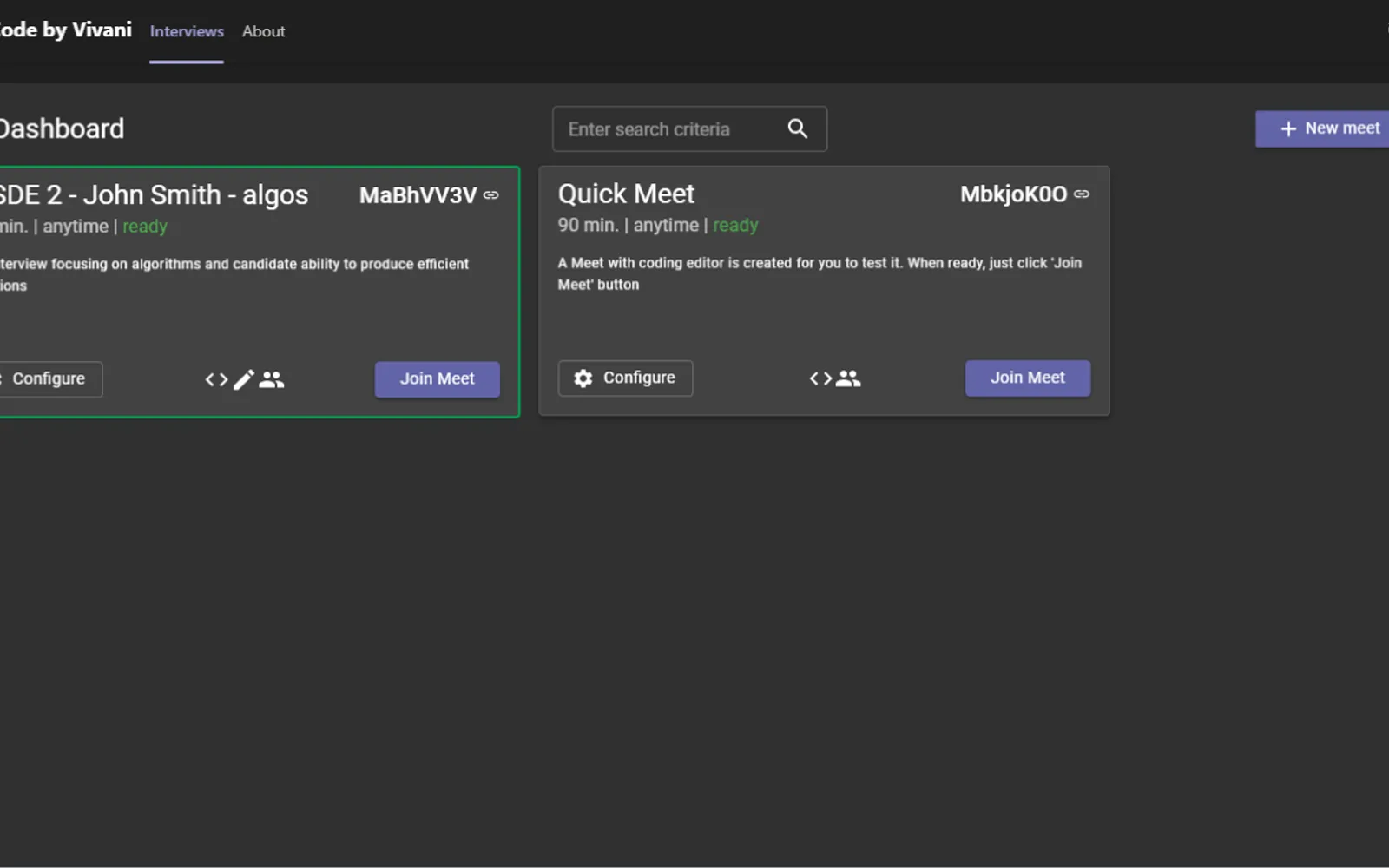Click the Code by Vivani logo text

(x=66, y=30)
